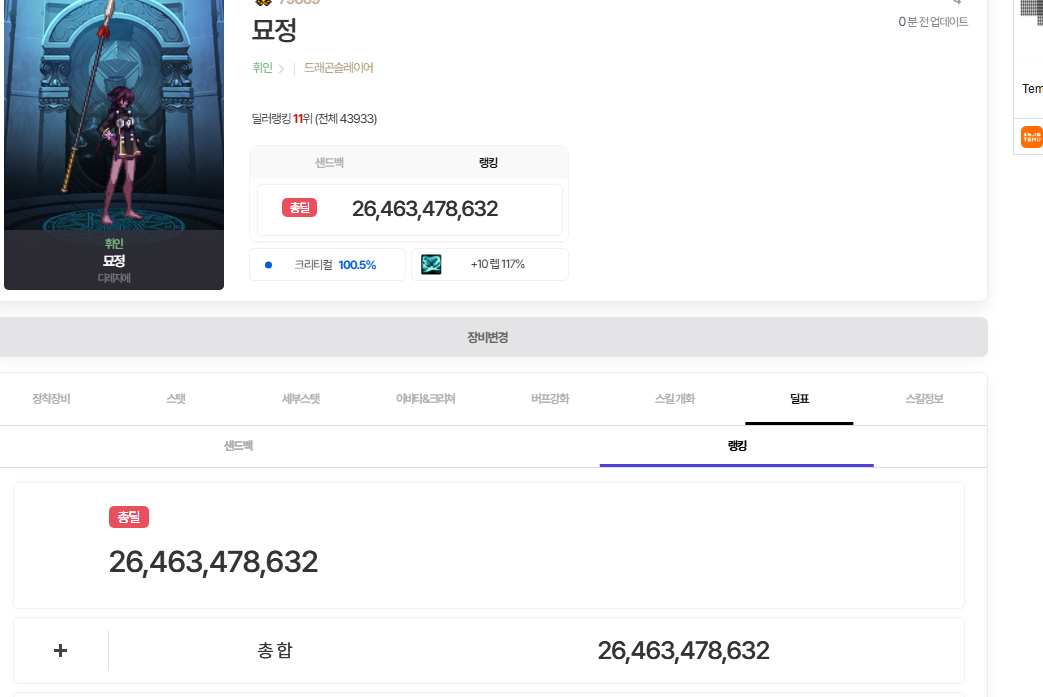The image size is (1043, 697).
Task: Select the 딜표 tab
Action: (x=799, y=399)
